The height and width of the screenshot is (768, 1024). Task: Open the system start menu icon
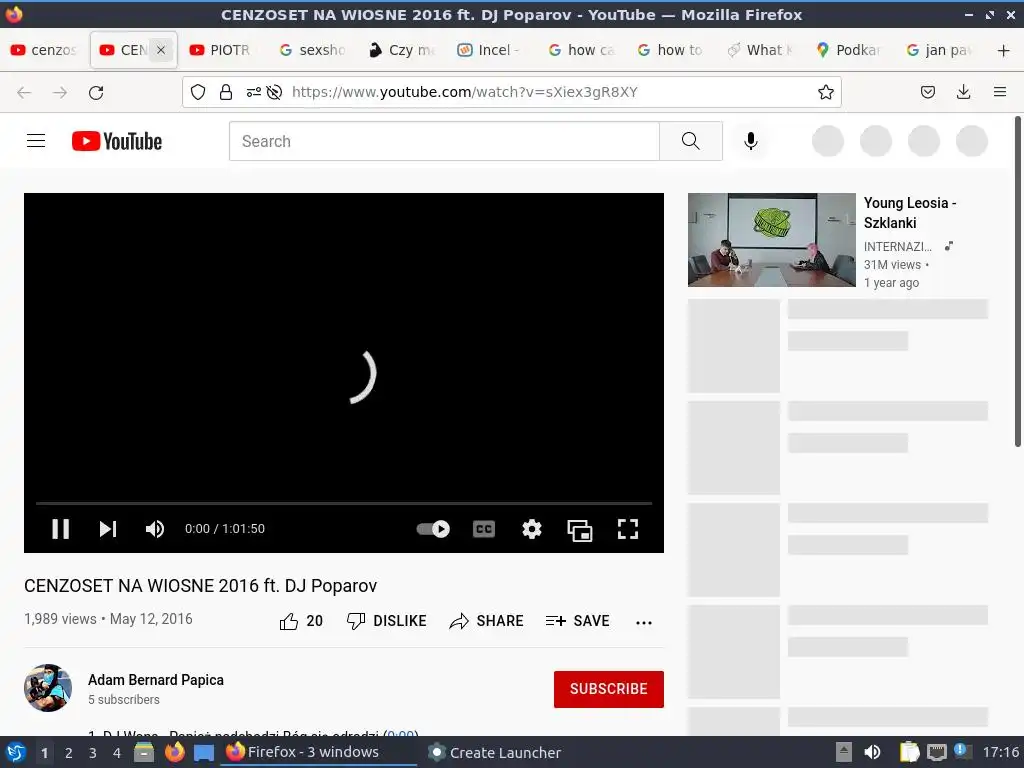coord(16,752)
